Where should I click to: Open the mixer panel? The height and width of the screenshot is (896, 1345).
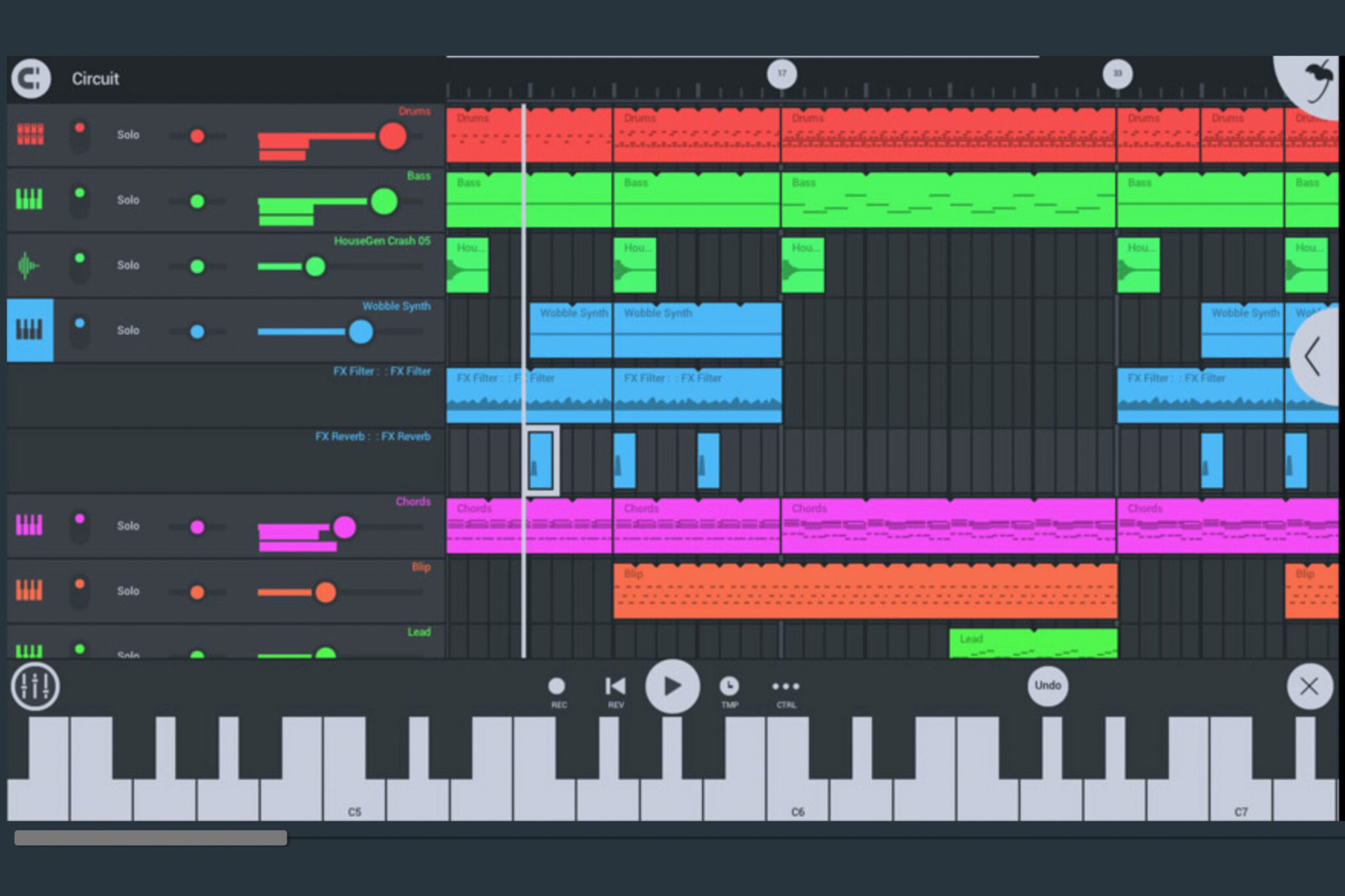(x=36, y=686)
